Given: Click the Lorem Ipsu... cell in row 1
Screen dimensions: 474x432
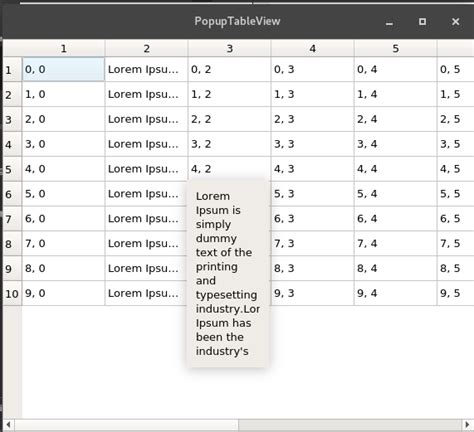Looking at the screenshot, I should 147,69.
